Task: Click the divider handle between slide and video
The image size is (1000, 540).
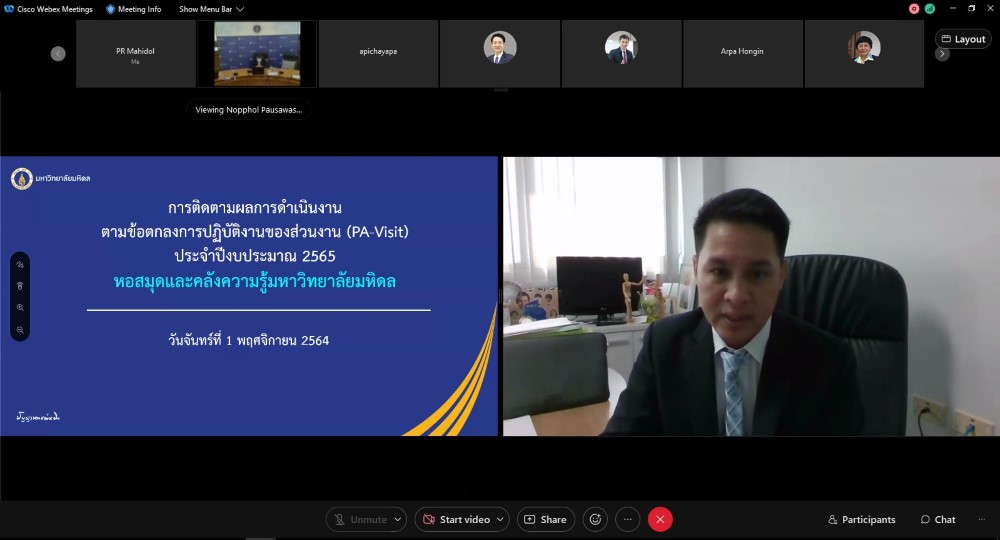Action: point(500,296)
